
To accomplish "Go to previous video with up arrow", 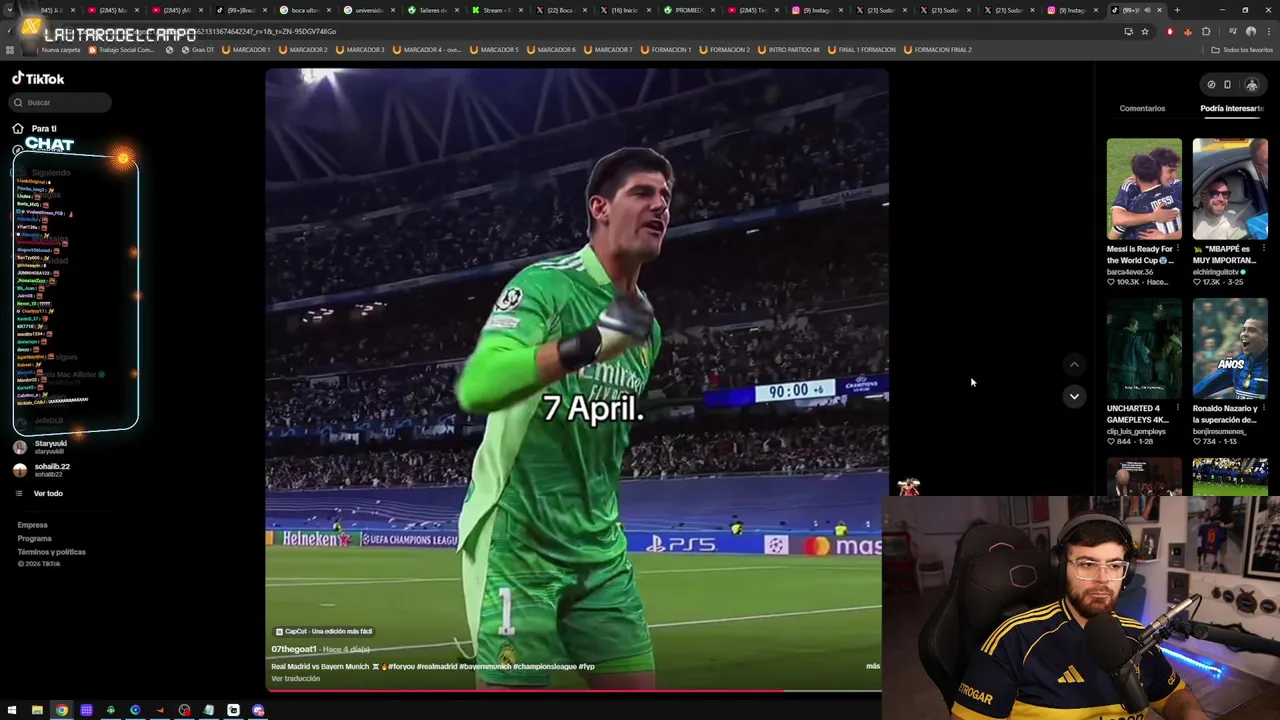I will tap(1074, 365).
